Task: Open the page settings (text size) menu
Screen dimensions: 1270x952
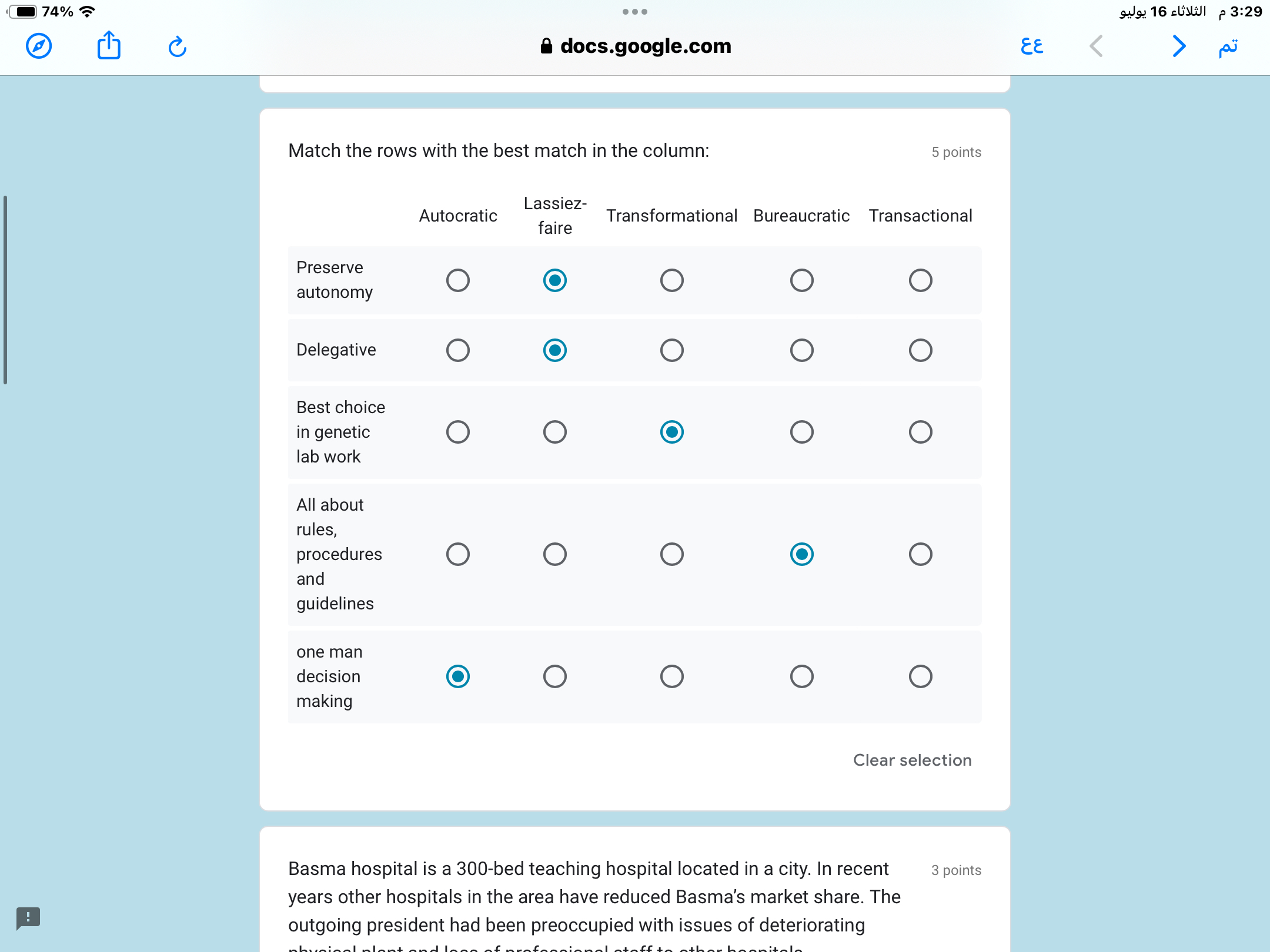Action: (1032, 46)
